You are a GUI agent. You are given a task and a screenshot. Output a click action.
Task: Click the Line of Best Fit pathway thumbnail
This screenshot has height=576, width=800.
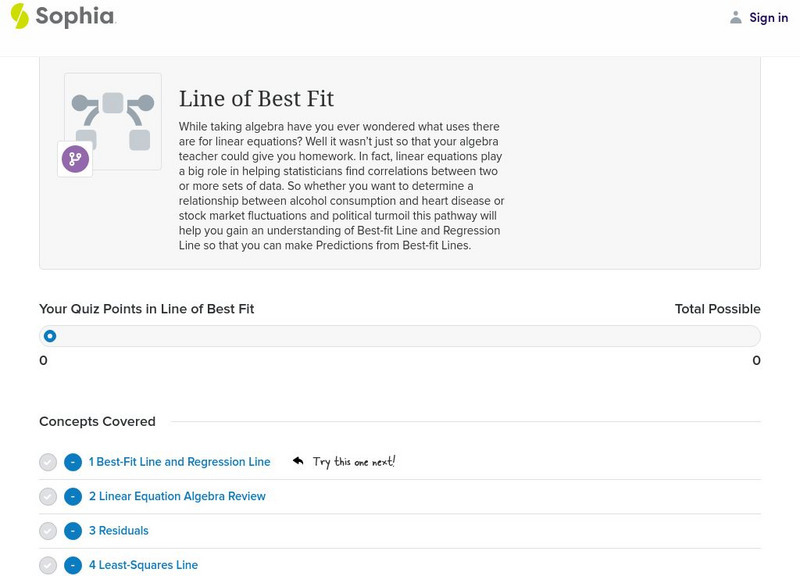(x=113, y=121)
